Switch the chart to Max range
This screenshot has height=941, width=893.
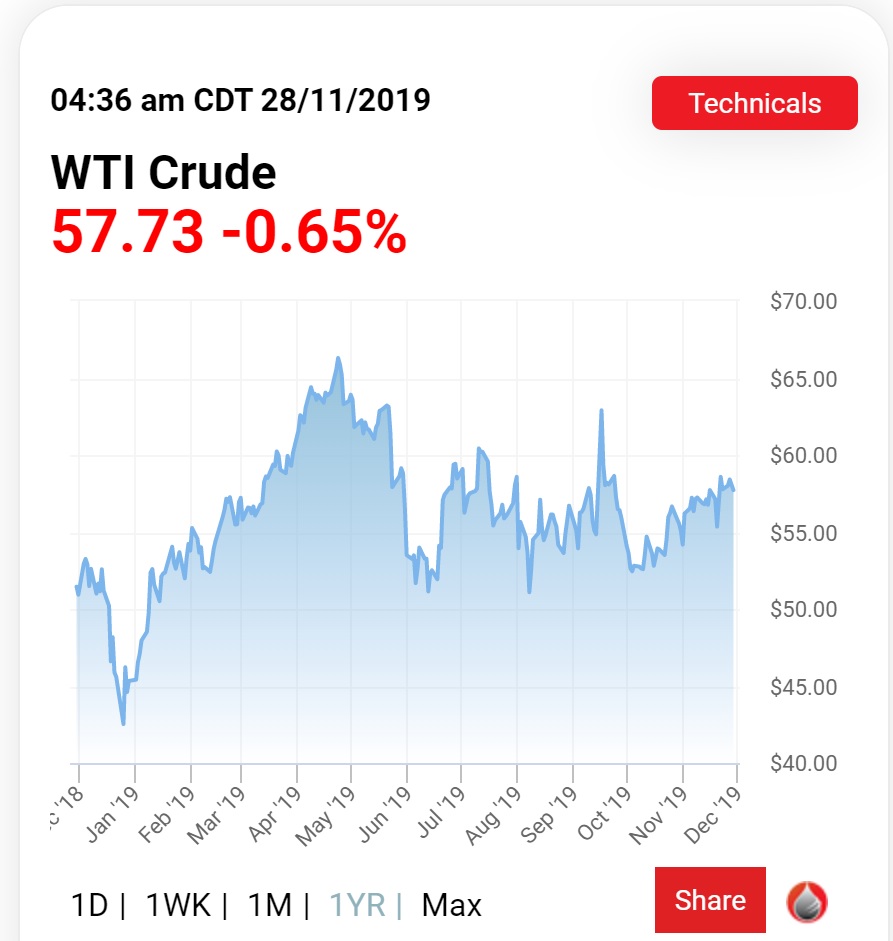pos(451,905)
